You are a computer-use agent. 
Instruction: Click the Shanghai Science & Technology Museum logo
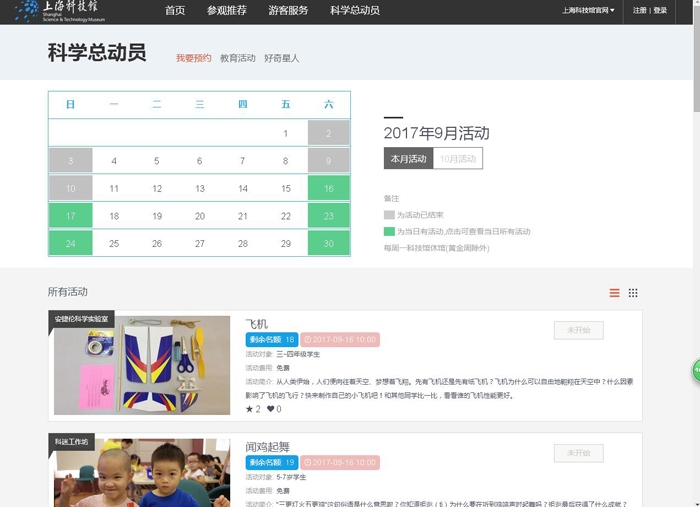[60, 11]
